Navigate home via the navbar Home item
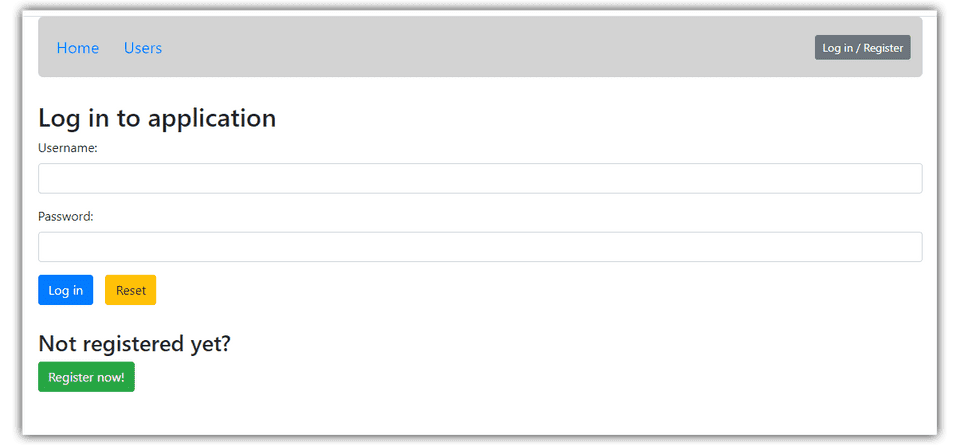 click(x=78, y=48)
